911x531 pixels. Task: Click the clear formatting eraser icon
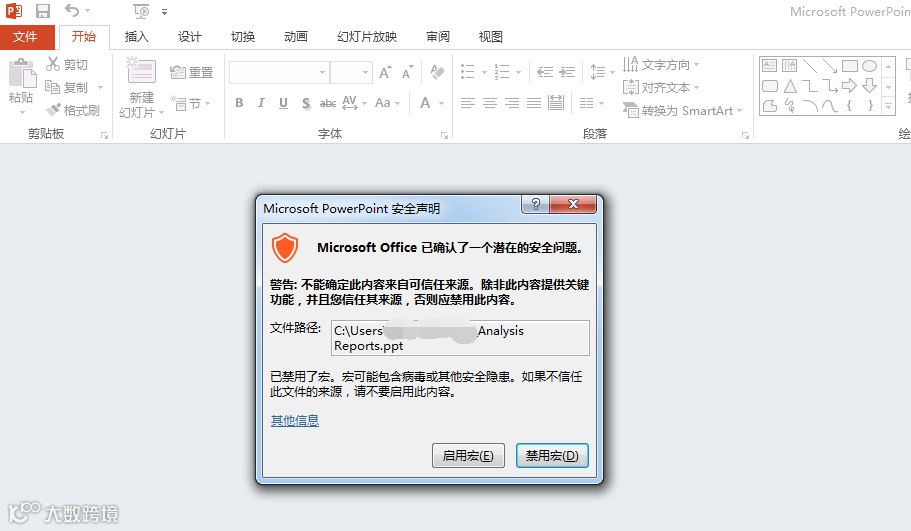[x=437, y=72]
